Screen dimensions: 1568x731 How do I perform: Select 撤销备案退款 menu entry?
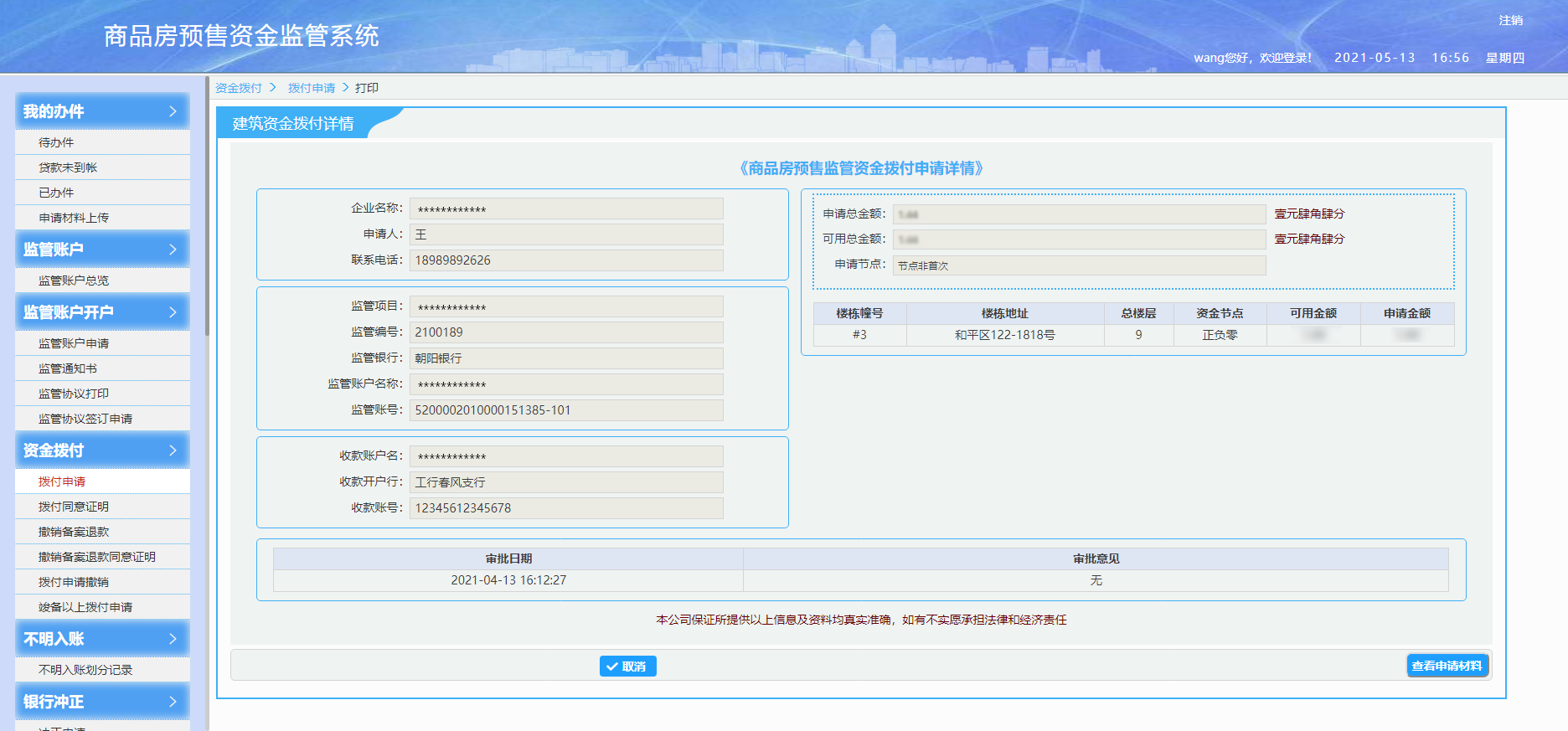point(74,532)
